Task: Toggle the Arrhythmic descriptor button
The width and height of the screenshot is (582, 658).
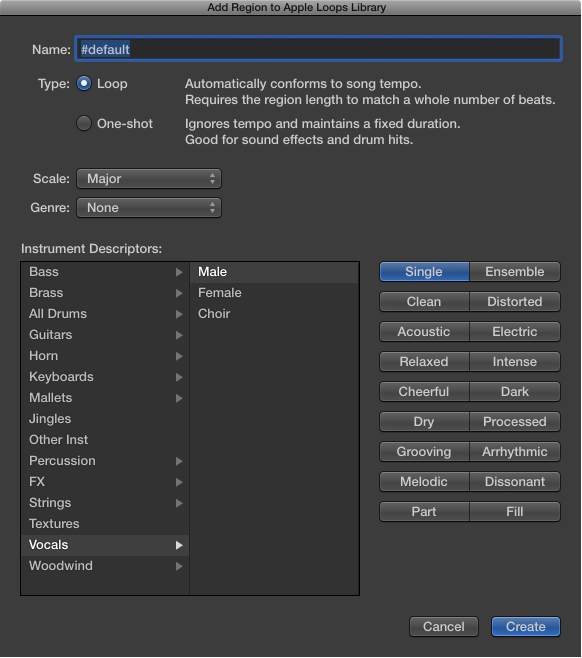Action: [515, 452]
